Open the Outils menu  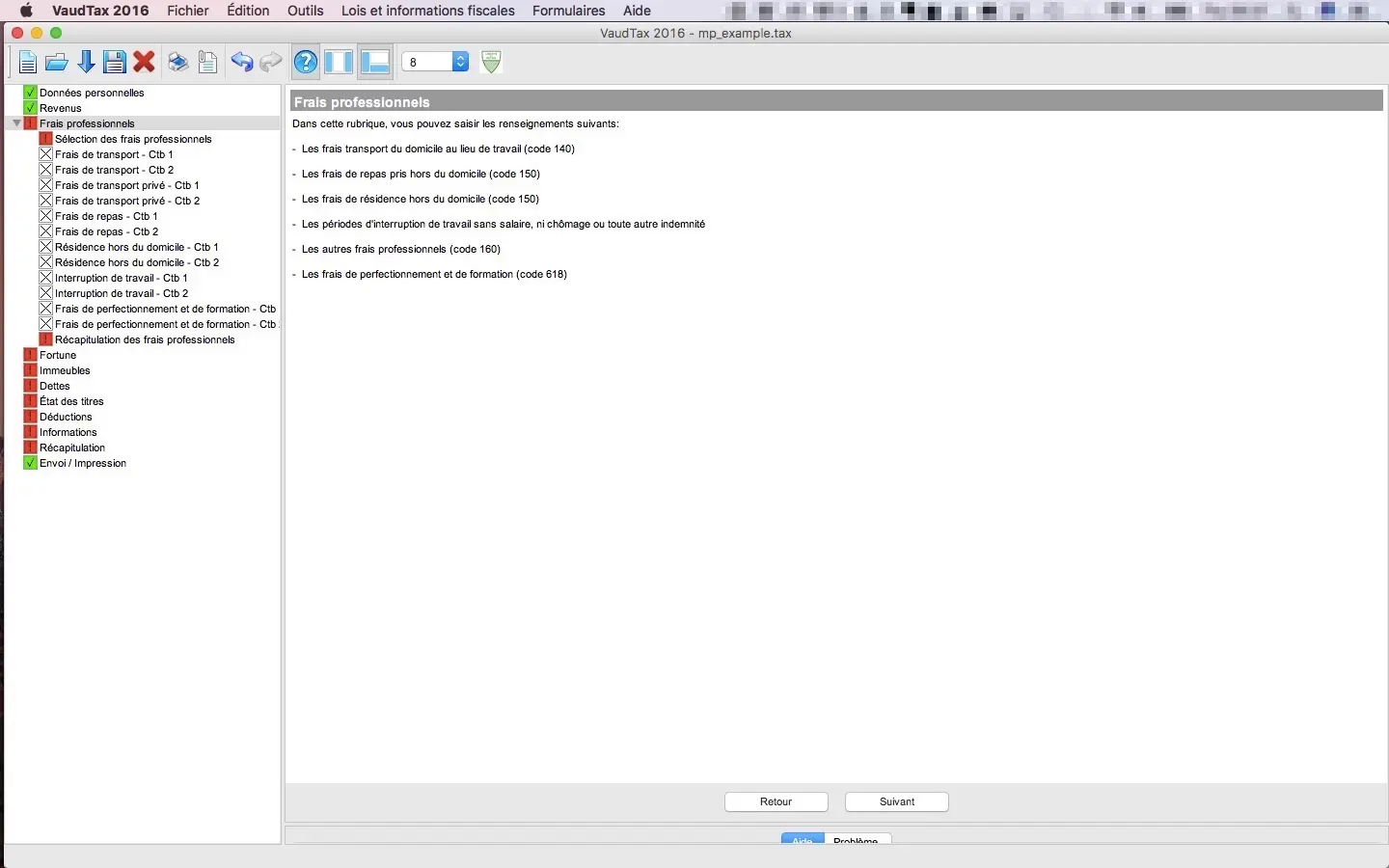(306, 11)
